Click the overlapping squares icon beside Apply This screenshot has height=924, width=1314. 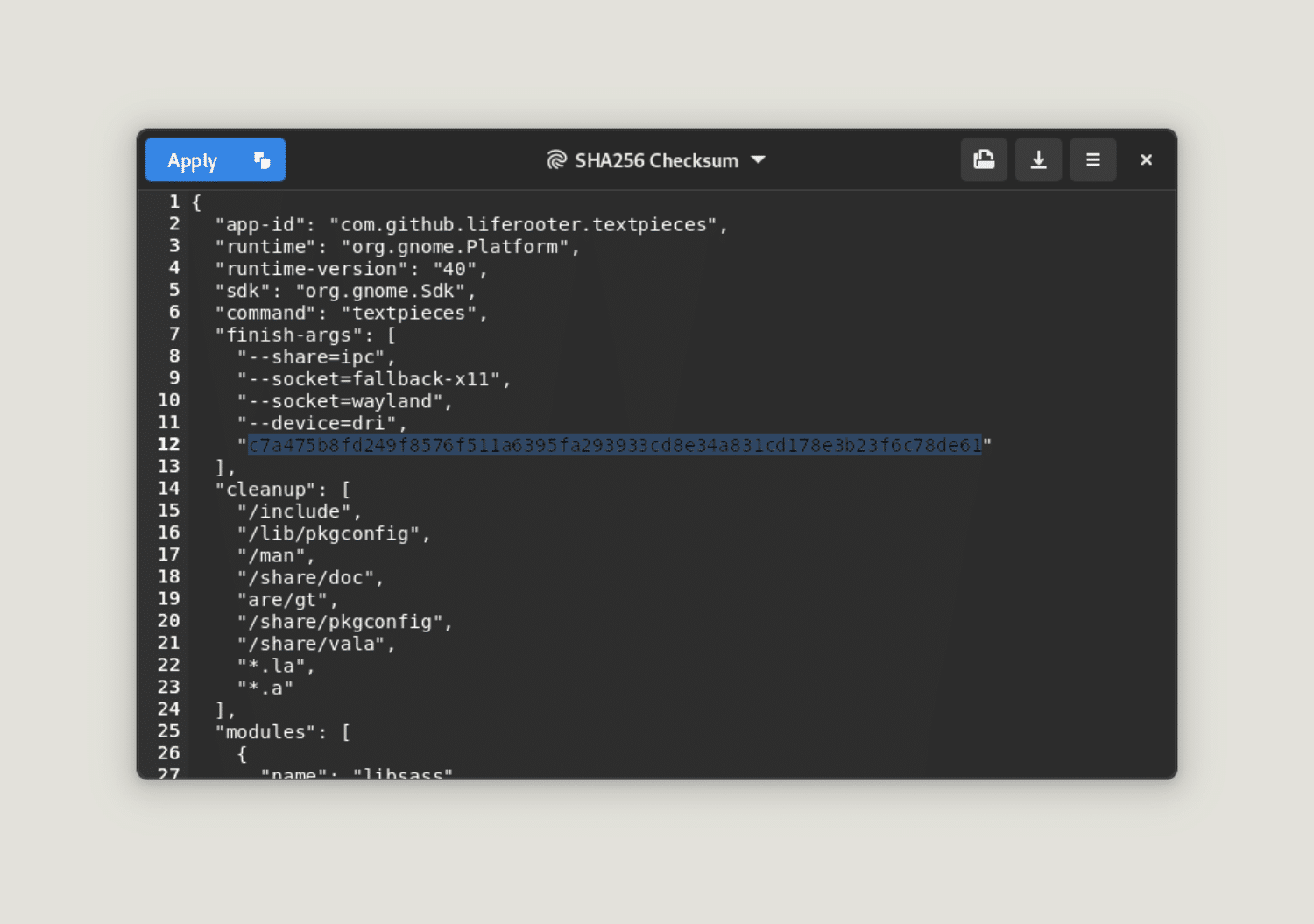click(x=262, y=160)
